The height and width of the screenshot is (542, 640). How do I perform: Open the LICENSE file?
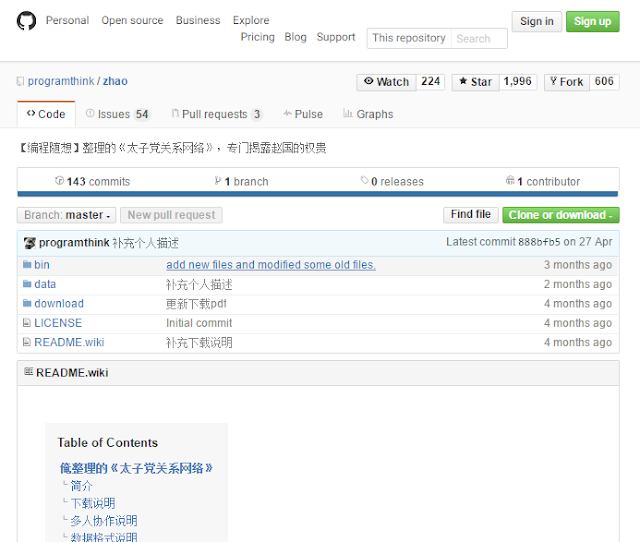pos(58,323)
